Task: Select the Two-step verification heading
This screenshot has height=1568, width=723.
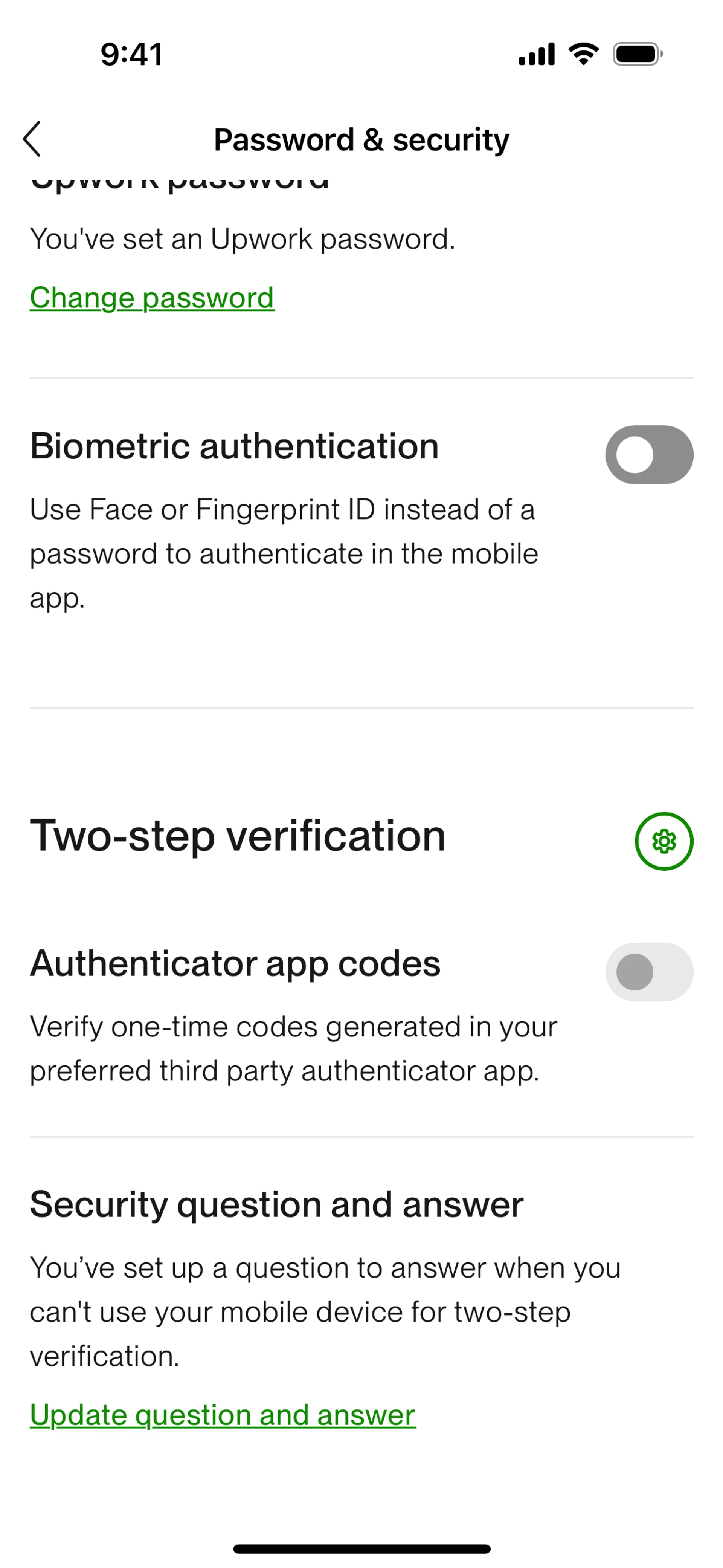Action: 238,836
